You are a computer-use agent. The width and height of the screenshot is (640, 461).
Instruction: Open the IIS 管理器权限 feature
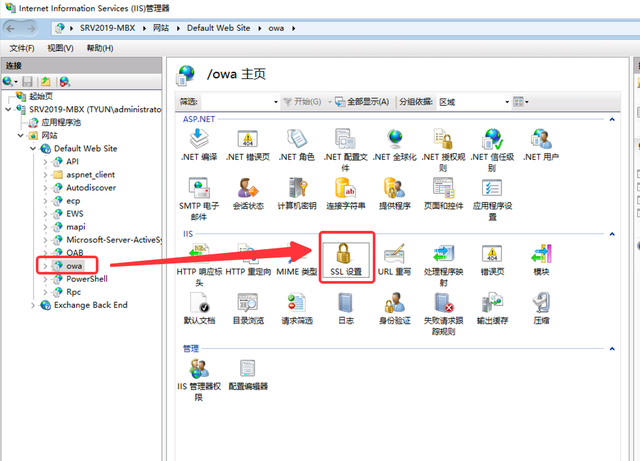click(199, 379)
